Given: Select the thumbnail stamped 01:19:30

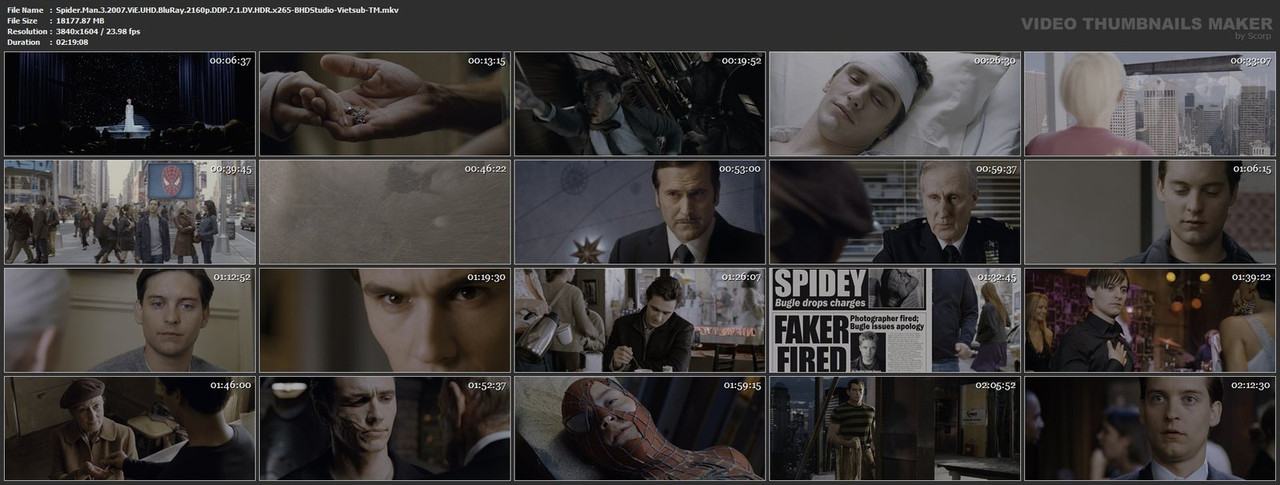Looking at the screenshot, I should pyautogui.click(x=385, y=320).
